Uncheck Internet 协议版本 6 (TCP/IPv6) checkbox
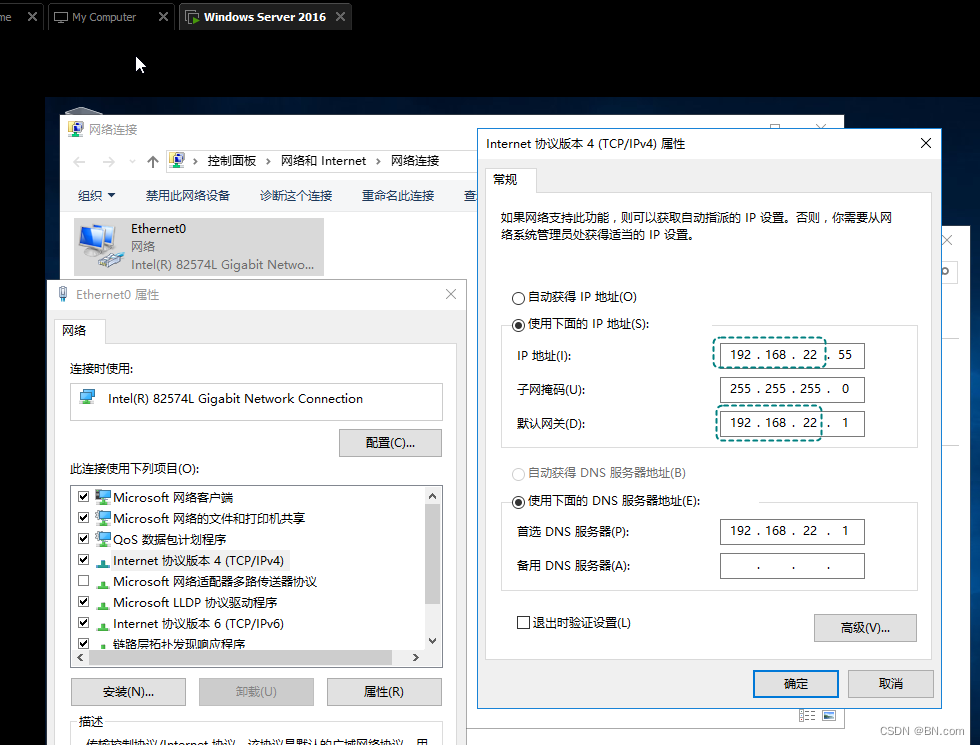The height and width of the screenshot is (745, 980). 83,622
